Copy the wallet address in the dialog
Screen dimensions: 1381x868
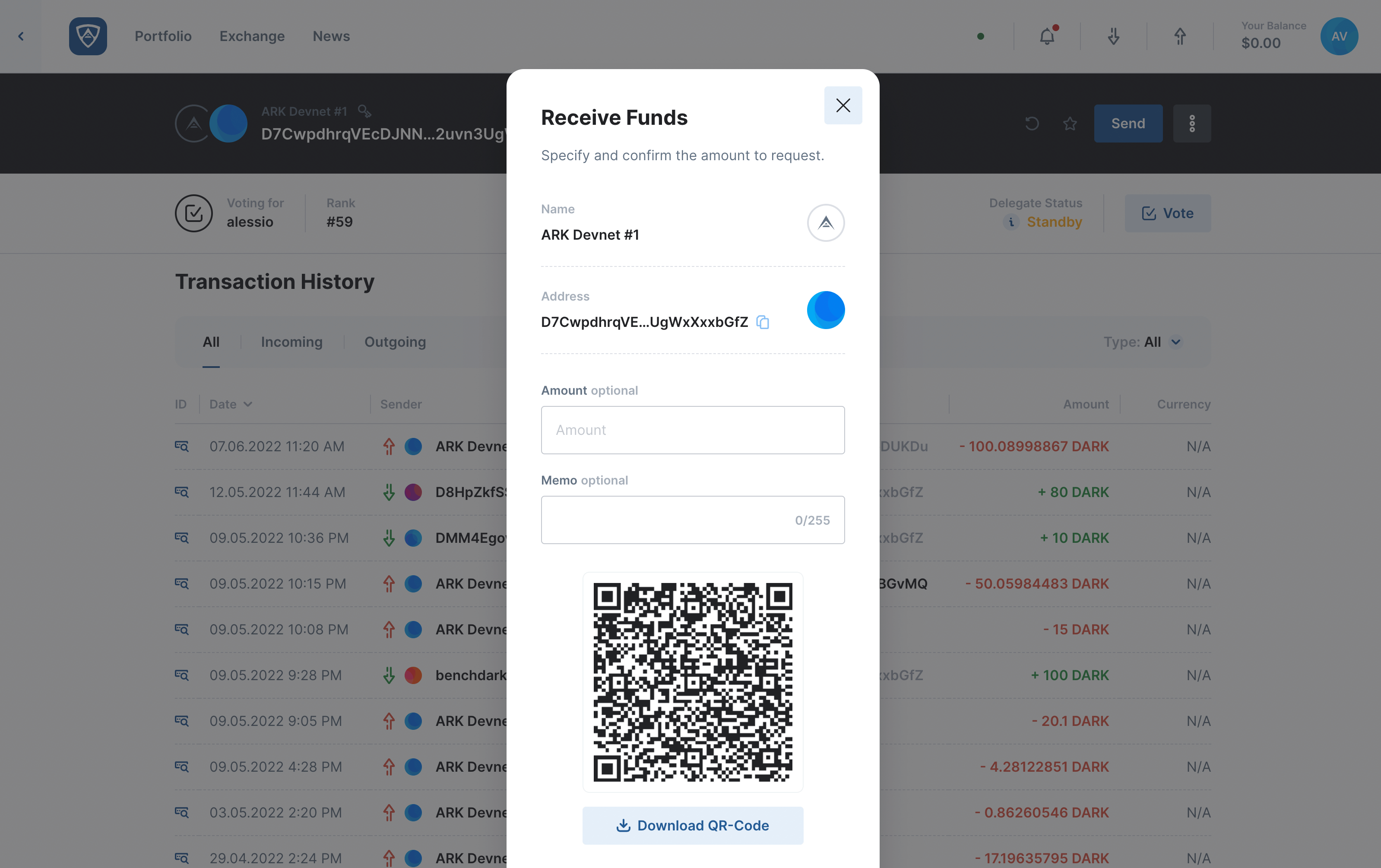click(762, 322)
